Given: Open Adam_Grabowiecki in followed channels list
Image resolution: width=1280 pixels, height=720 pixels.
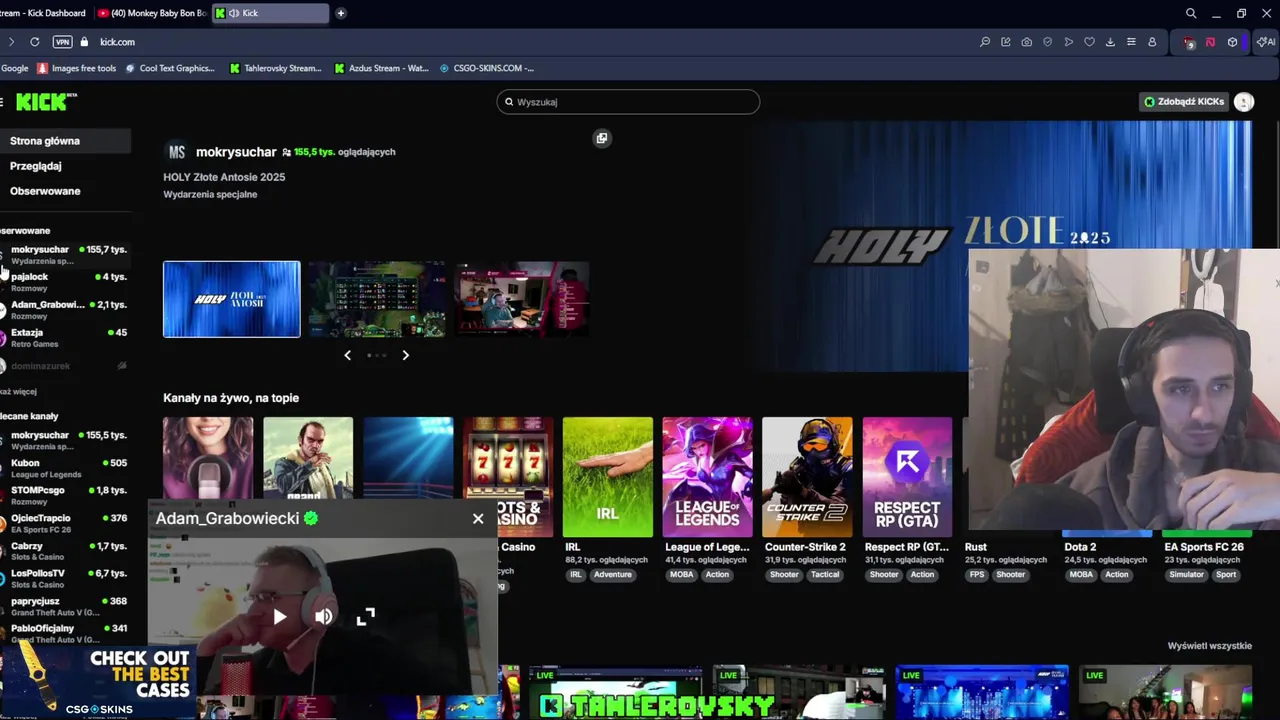Looking at the screenshot, I should point(65,310).
